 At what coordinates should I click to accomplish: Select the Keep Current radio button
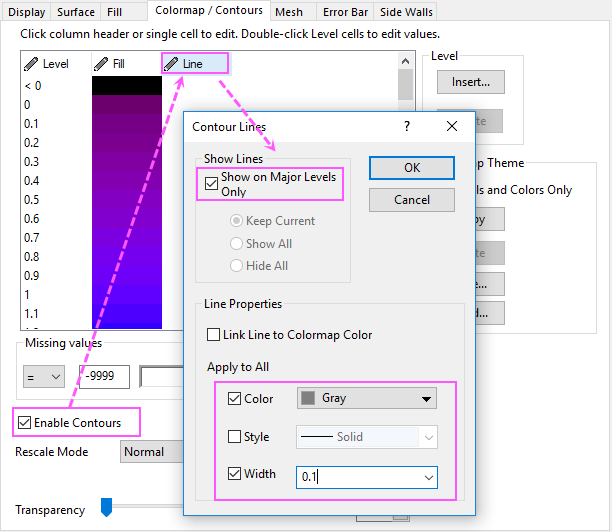point(236,221)
